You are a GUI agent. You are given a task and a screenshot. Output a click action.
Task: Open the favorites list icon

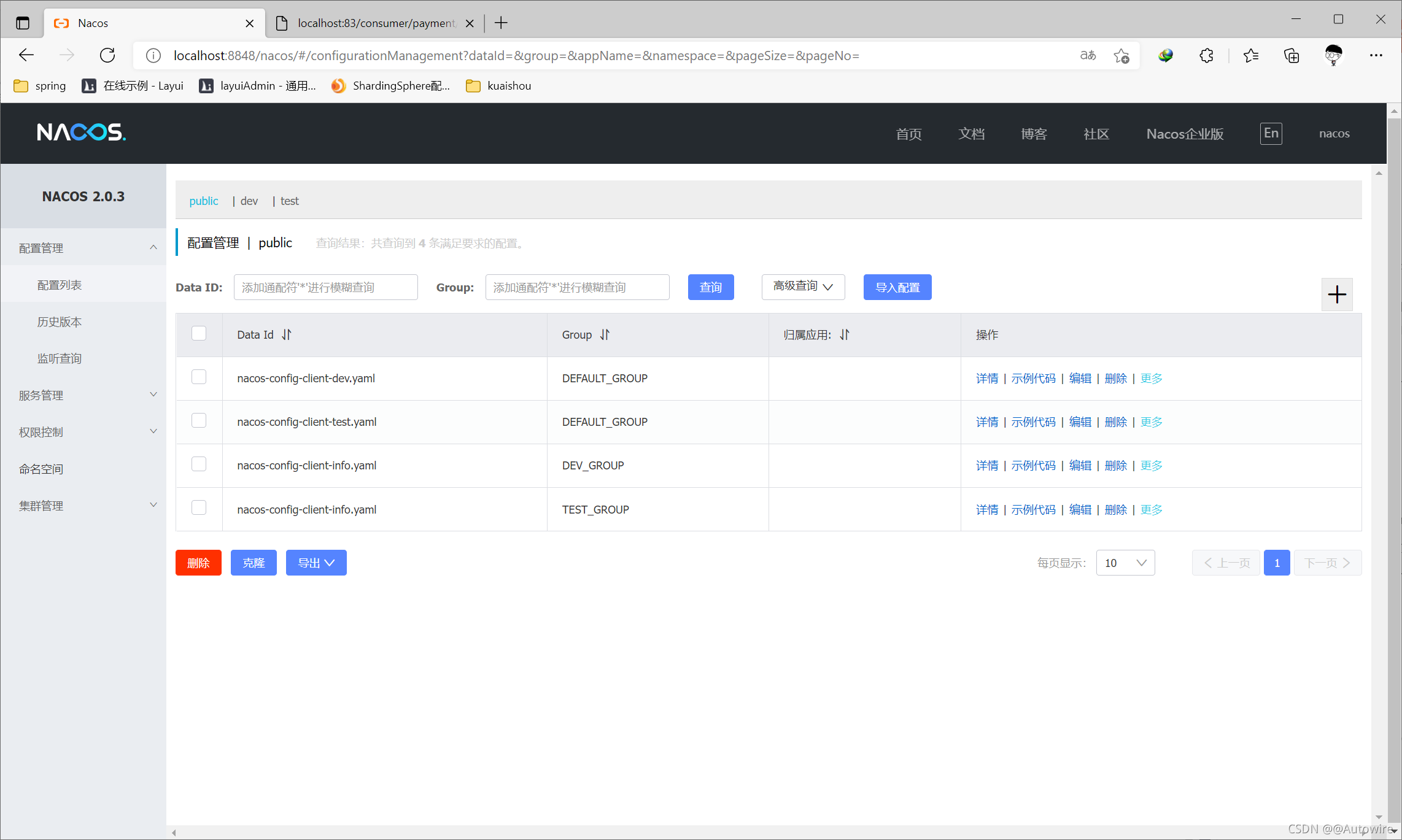click(x=1250, y=56)
